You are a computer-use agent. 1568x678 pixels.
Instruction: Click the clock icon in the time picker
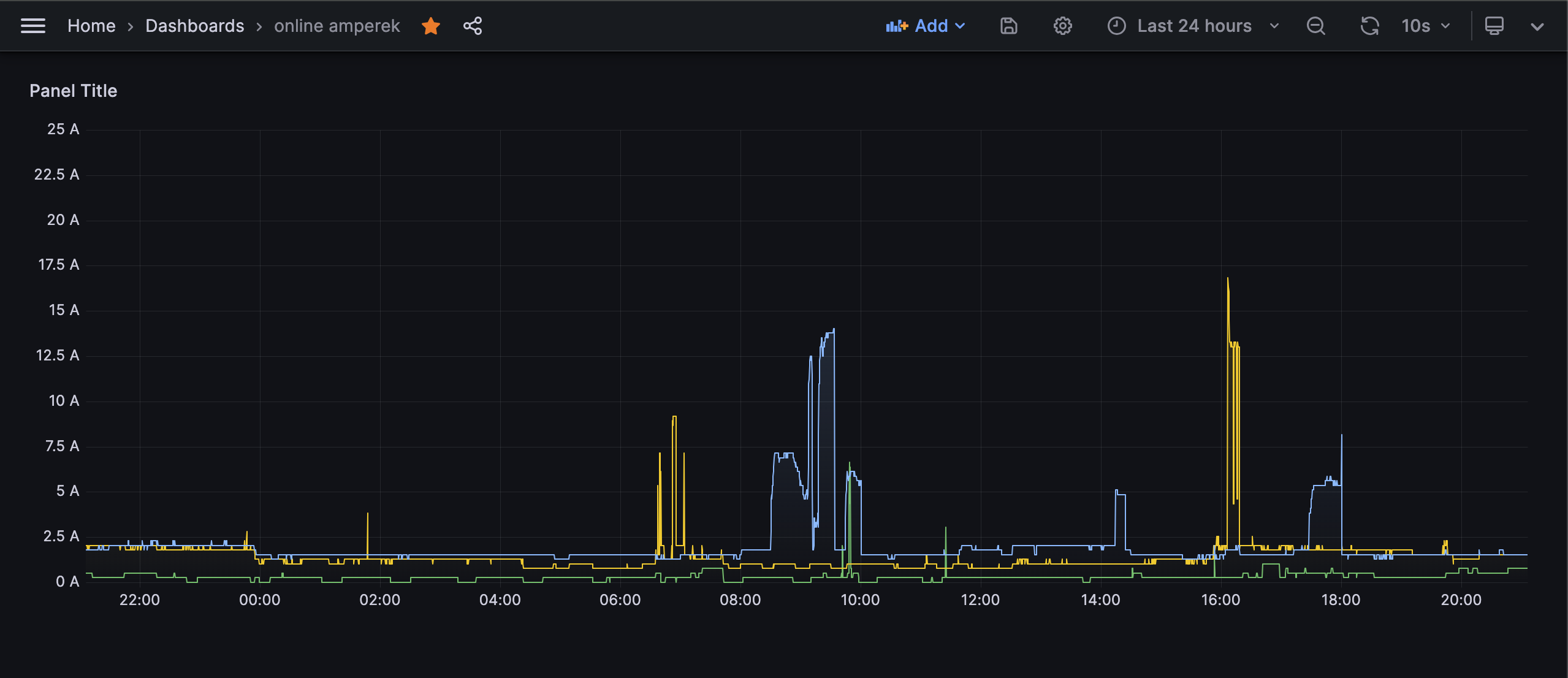[x=1116, y=26]
